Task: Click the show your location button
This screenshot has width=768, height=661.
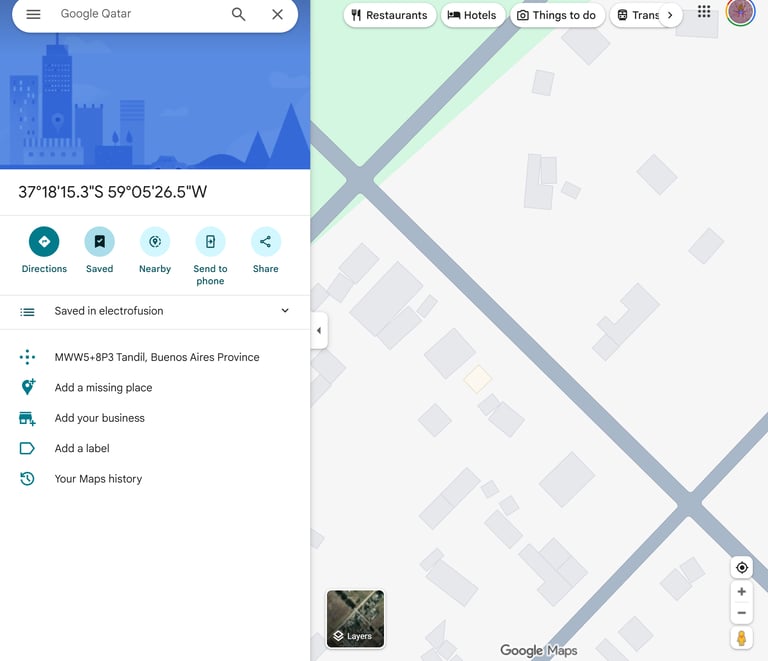Action: (742, 567)
